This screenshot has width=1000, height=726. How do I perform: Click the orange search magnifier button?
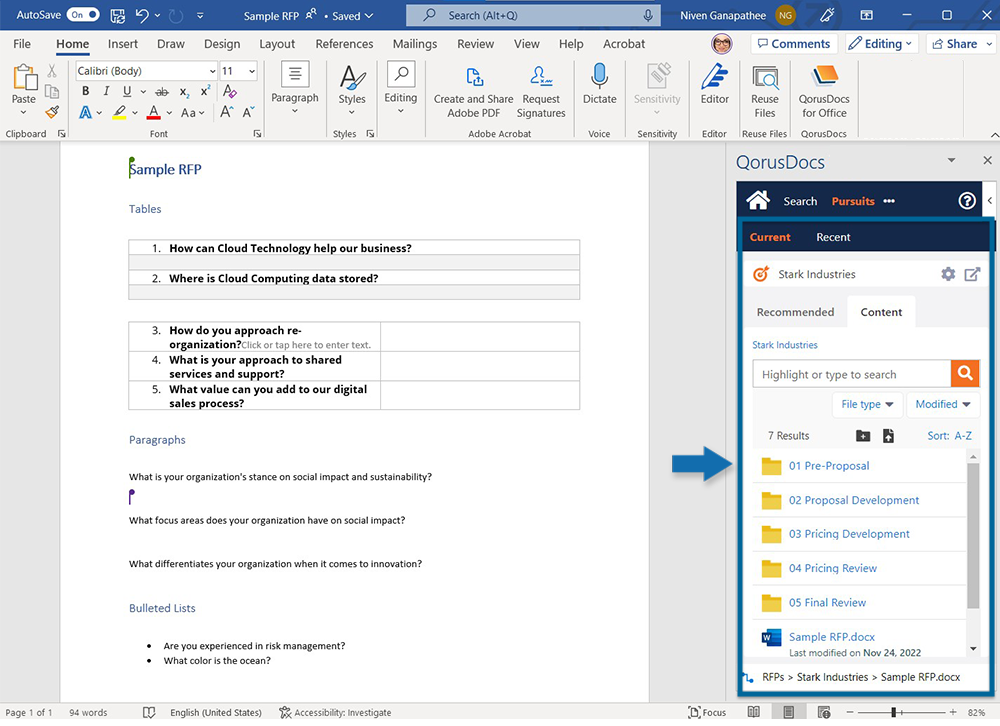click(x=965, y=374)
